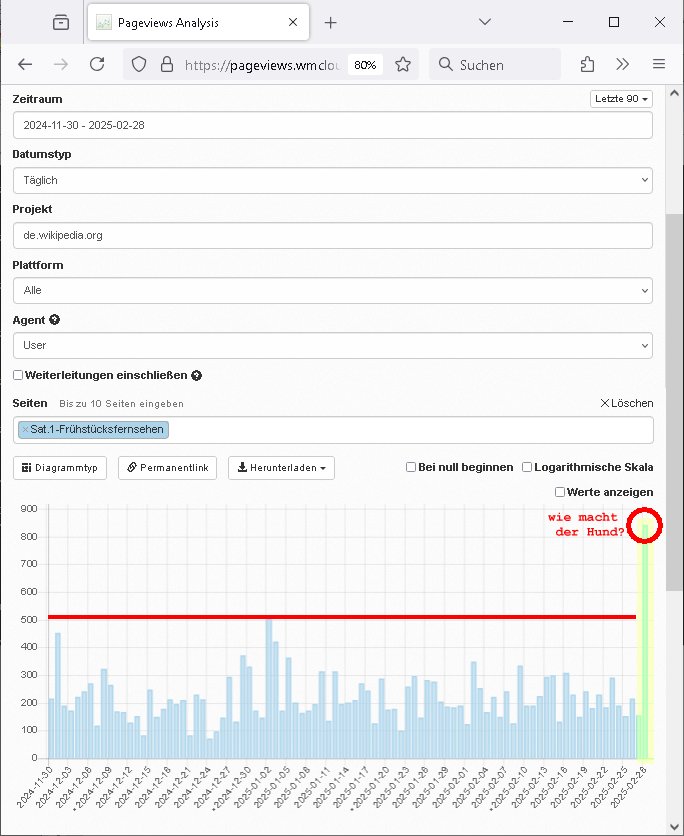Remove the Sat.1-Frühstücksfernsehen page tag

[x=25, y=430]
